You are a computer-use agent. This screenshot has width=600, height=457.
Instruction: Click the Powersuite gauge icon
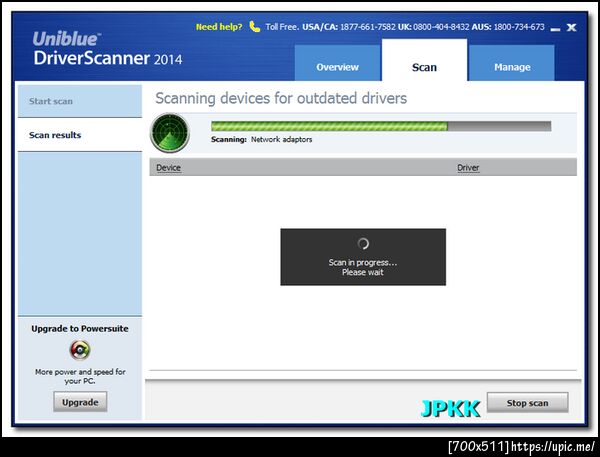[x=80, y=350]
